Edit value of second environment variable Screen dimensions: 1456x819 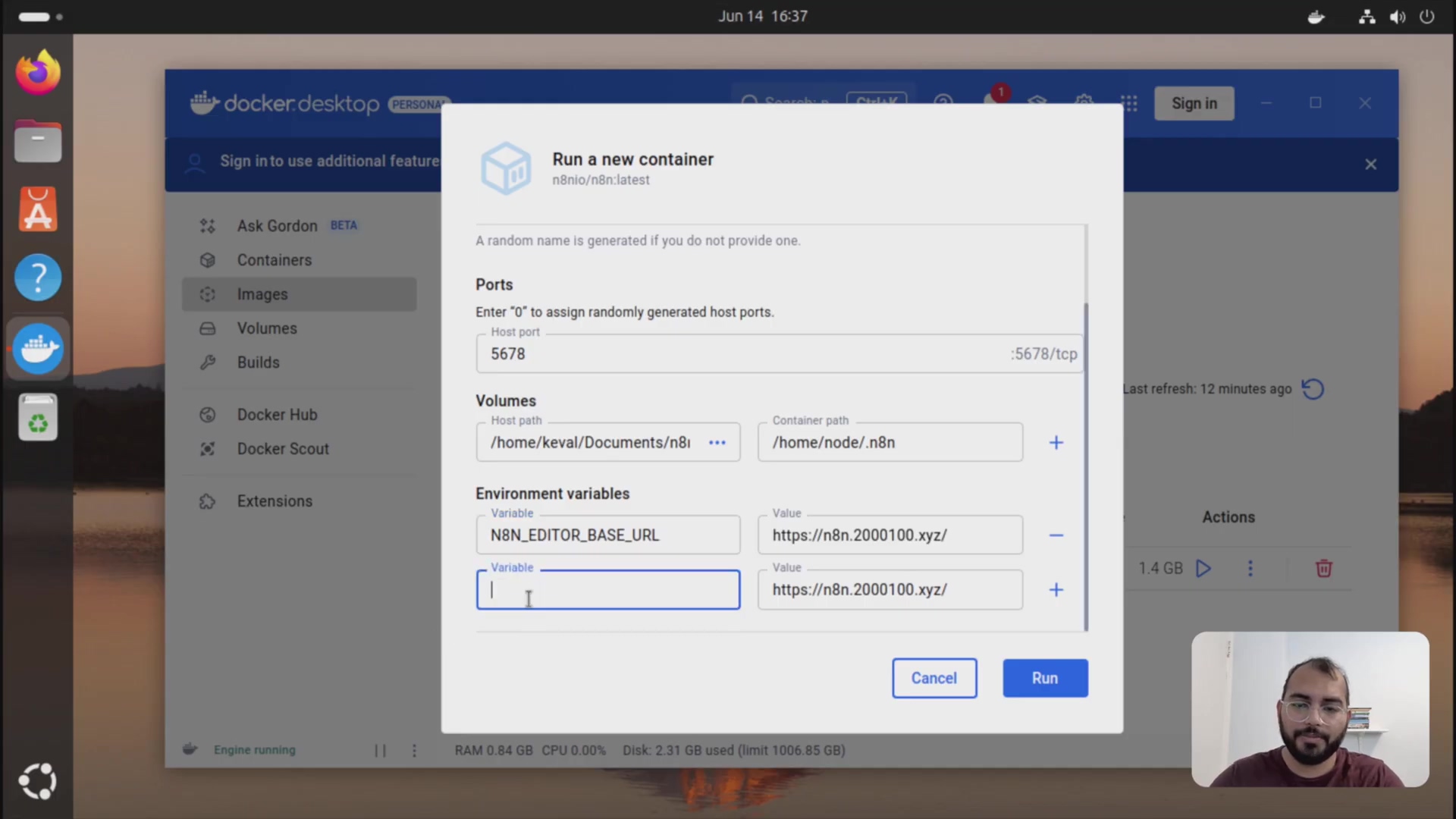pyautogui.click(x=890, y=590)
